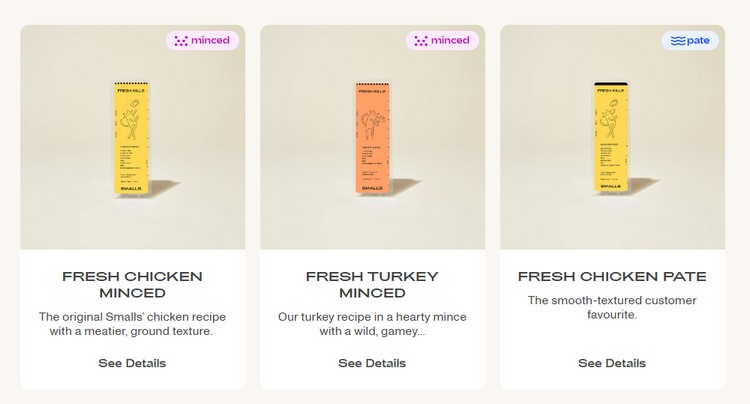The height and width of the screenshot is (404, 750).
Task: Click the Fresh Chicken Minced title
Action: [x=132, y=284]
